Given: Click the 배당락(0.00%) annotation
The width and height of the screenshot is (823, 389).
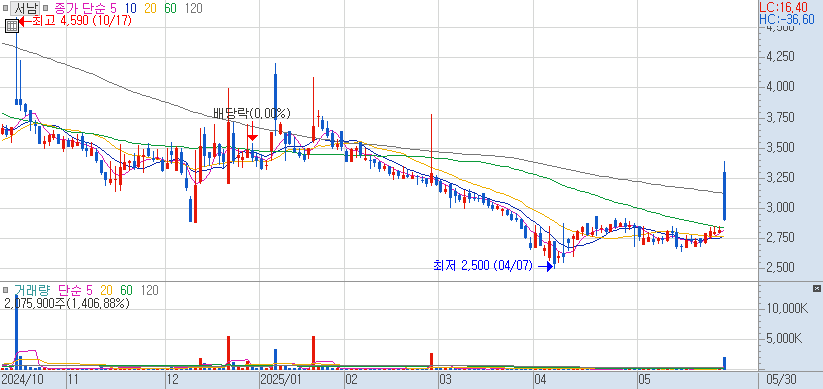Looking at the screenshot, I should click(251, 113).
